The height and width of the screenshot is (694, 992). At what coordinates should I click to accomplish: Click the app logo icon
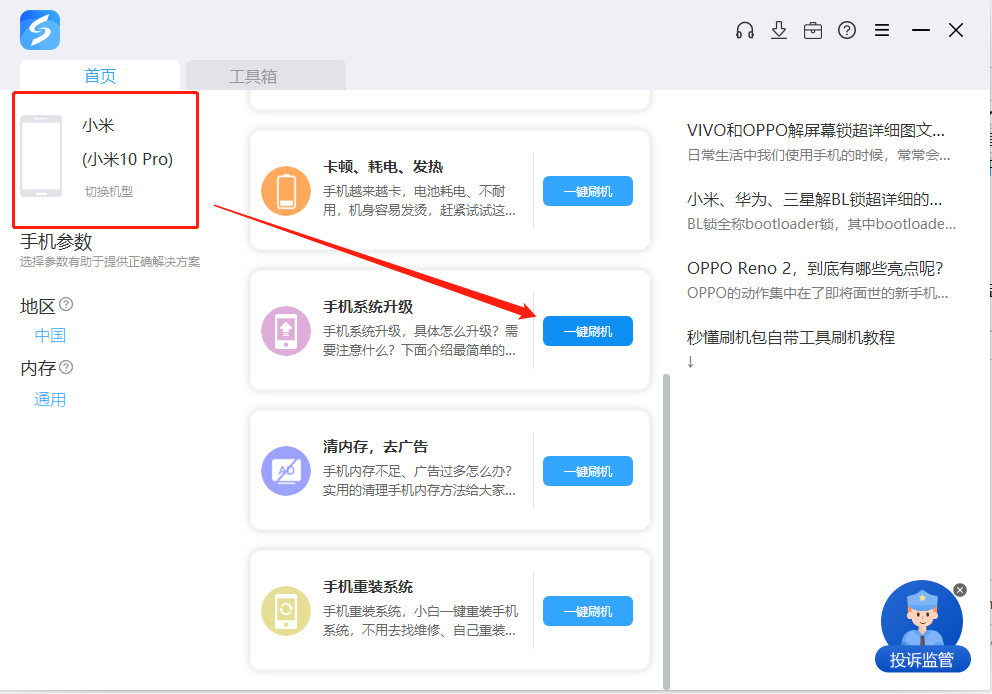(40, 30)
